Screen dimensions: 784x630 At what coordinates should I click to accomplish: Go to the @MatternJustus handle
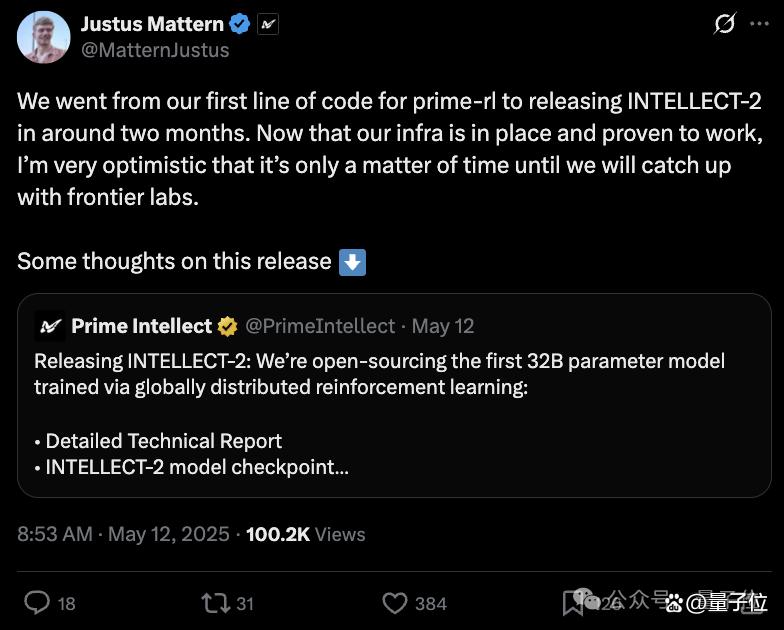point(155,50)
